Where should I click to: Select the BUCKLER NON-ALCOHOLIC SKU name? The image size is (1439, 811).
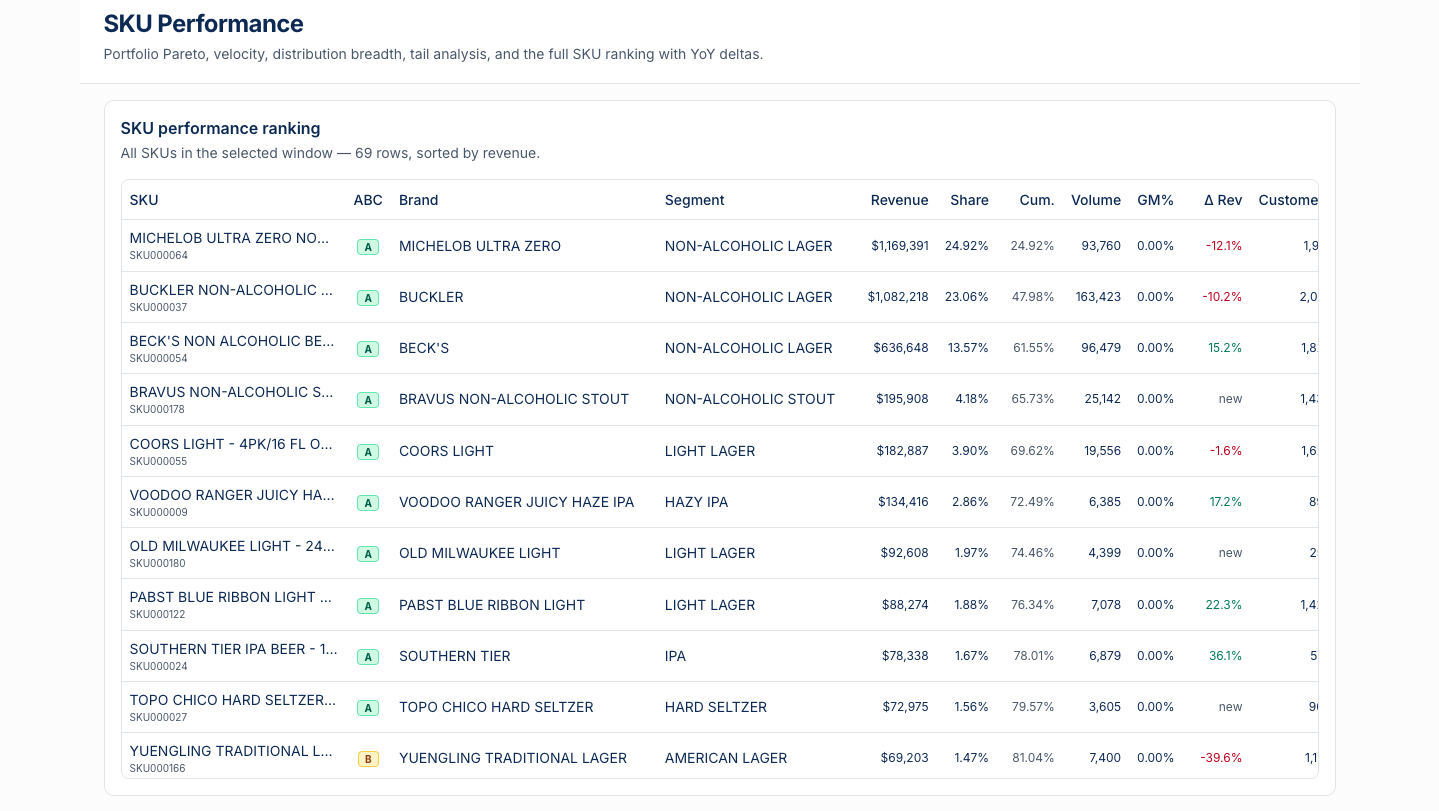point(231,290)
